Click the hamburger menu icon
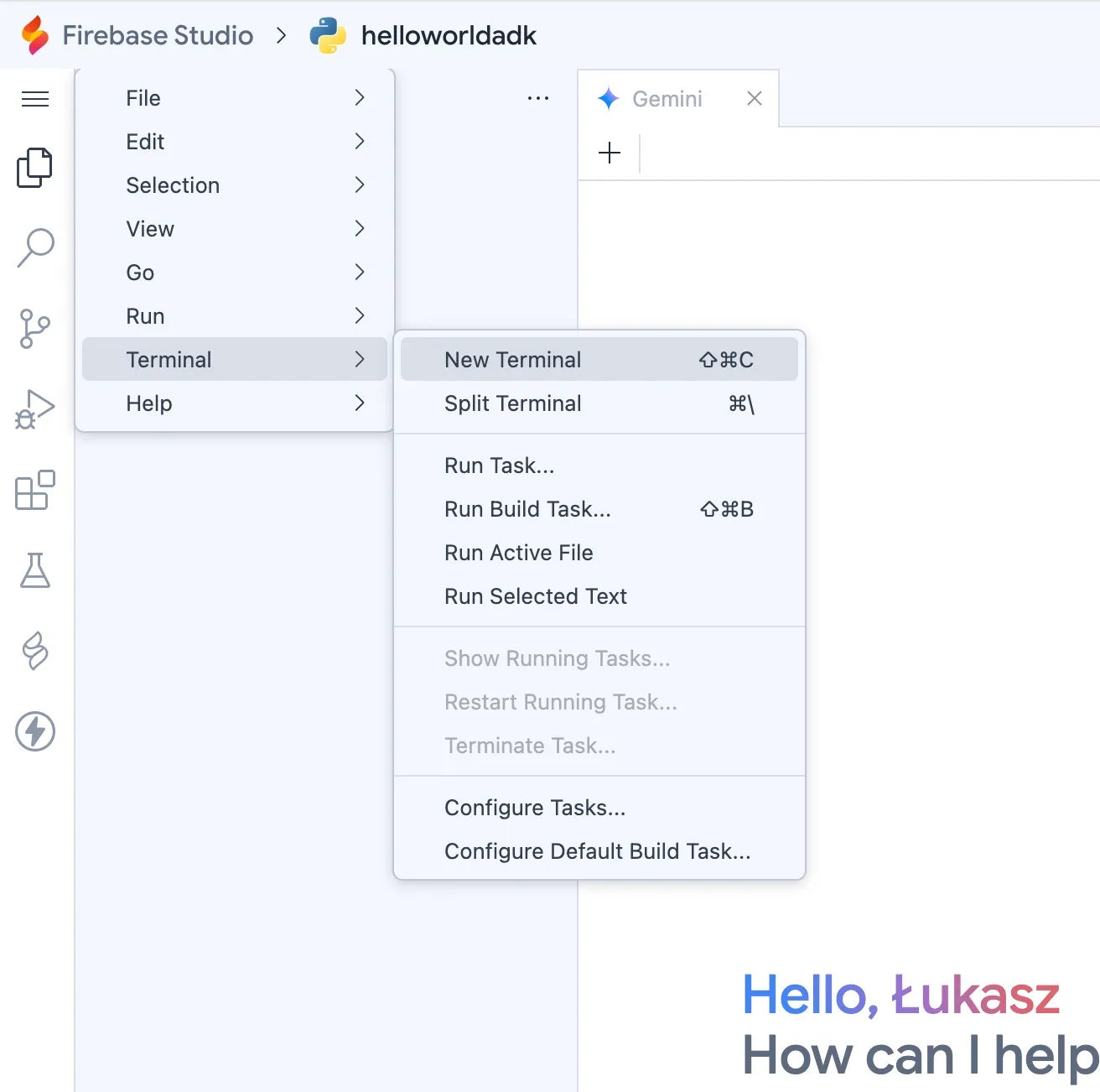The height and width of the screenshot is (1092, 1100). click(x=34, y=98)
